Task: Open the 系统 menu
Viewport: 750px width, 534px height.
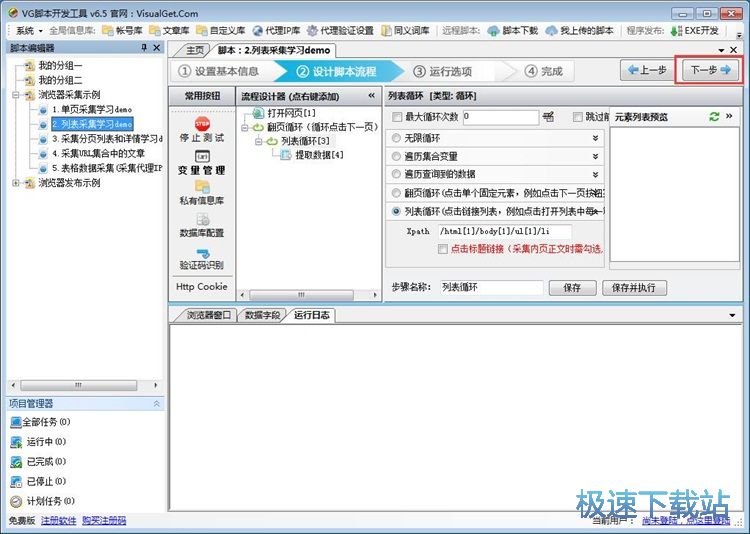Action: (x=29, y=31)
